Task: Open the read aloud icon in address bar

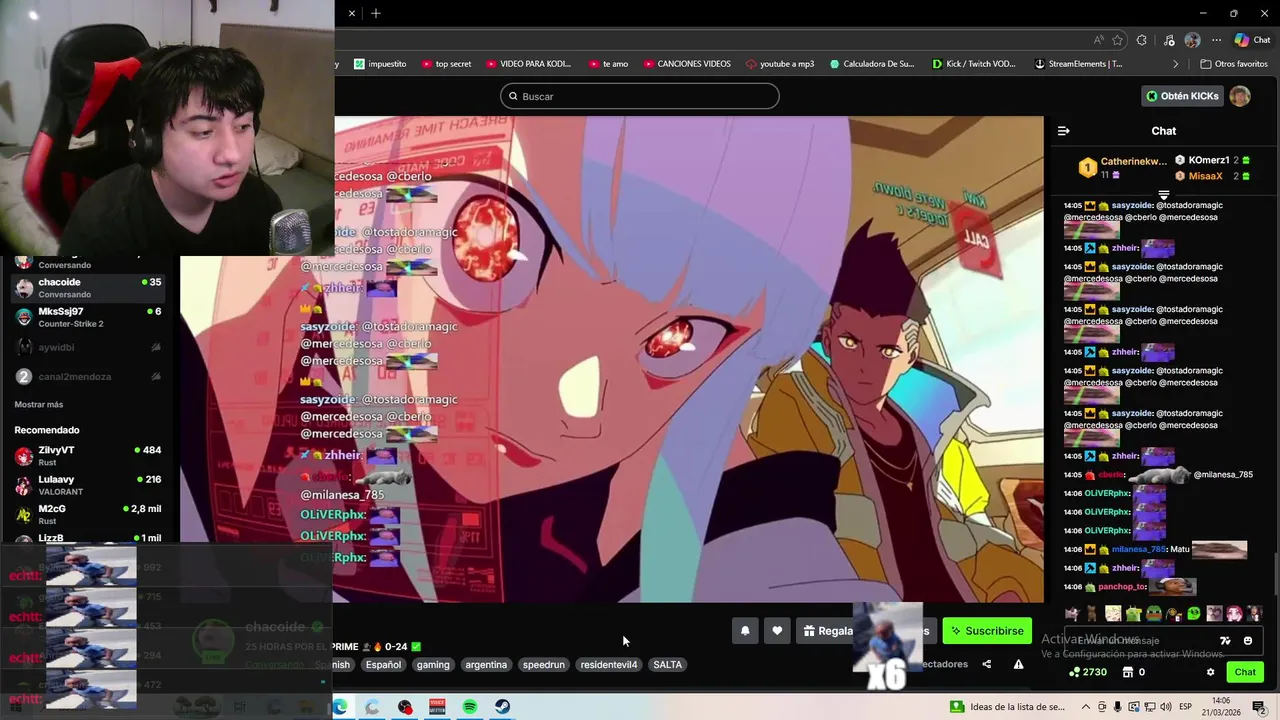Action: point(1099,40)
